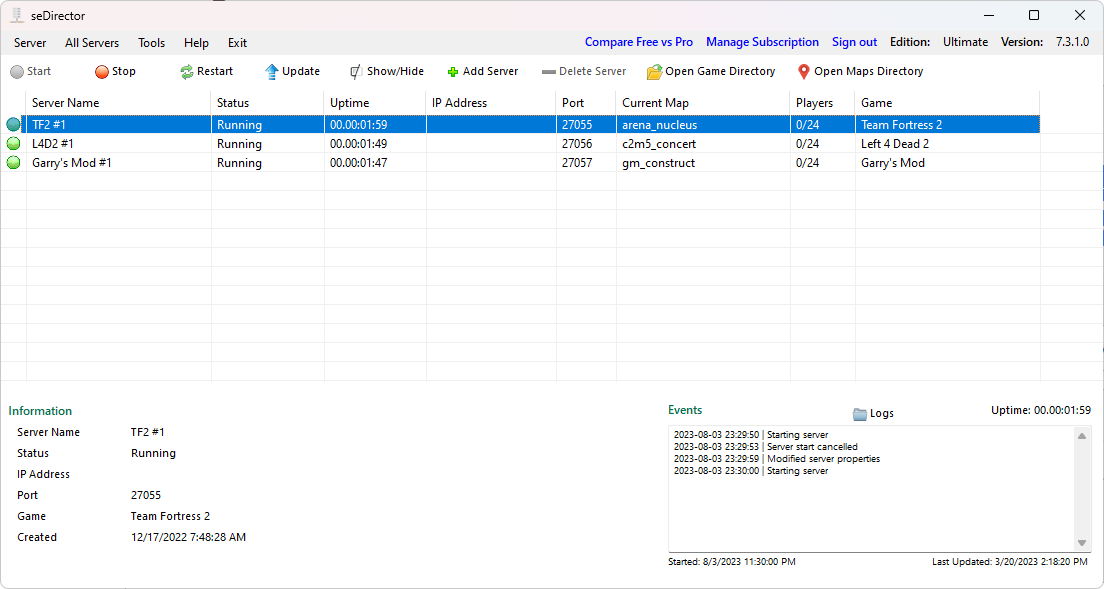Click the green plus Add Server icon
Screen dimensions: 1104x589
pos(453,72)
